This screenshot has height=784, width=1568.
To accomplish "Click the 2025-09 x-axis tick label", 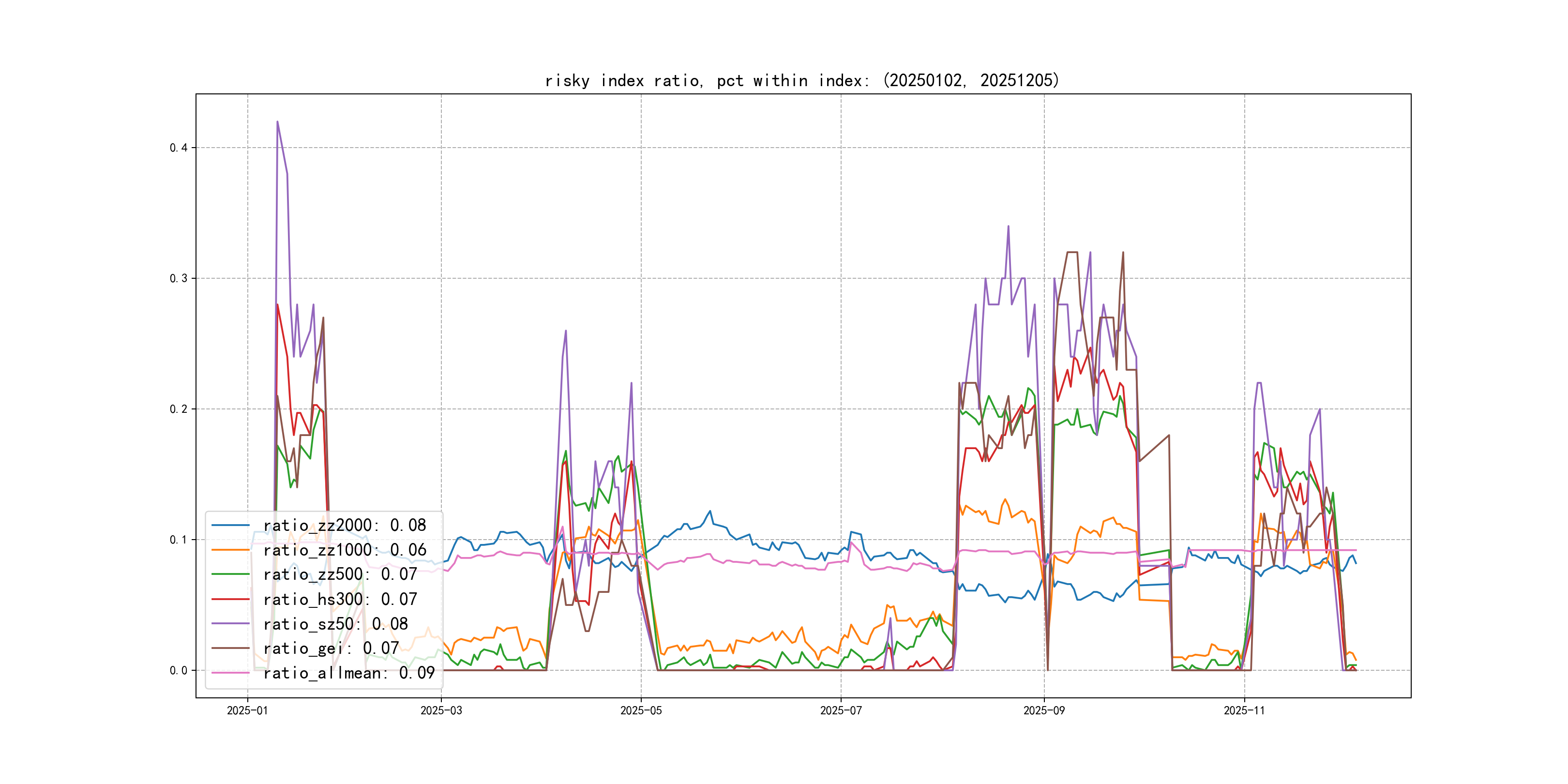I will [1044, 711].
